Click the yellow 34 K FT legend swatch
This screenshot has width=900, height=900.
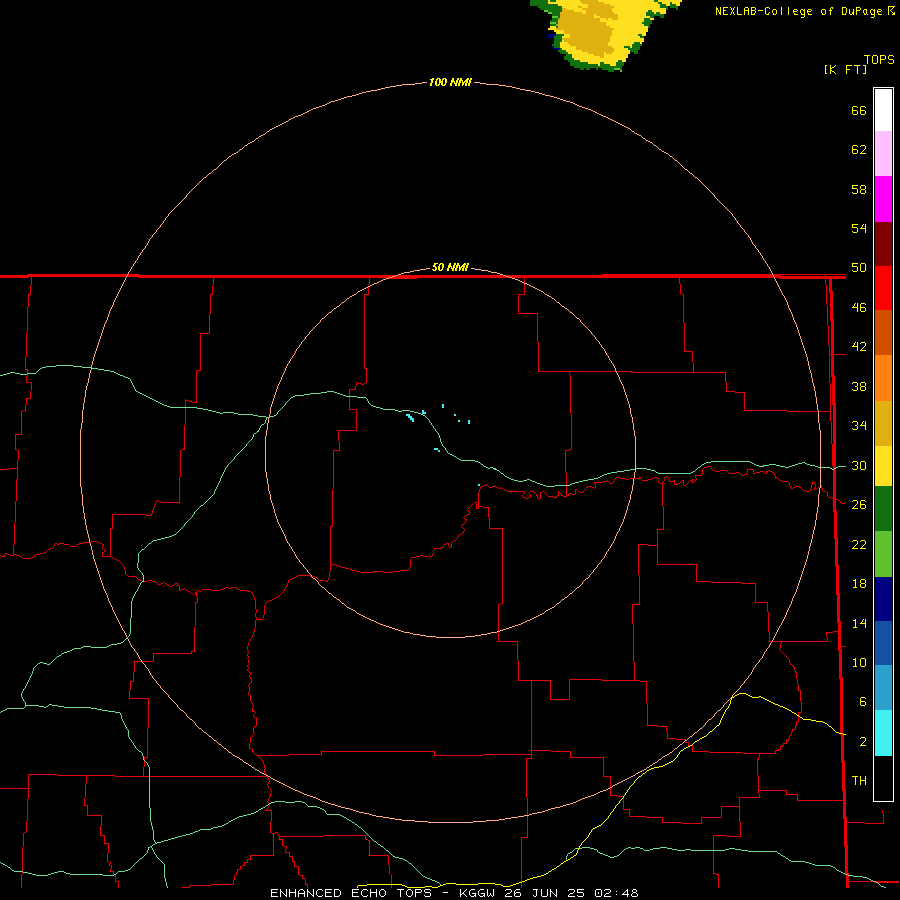point(883,466)
